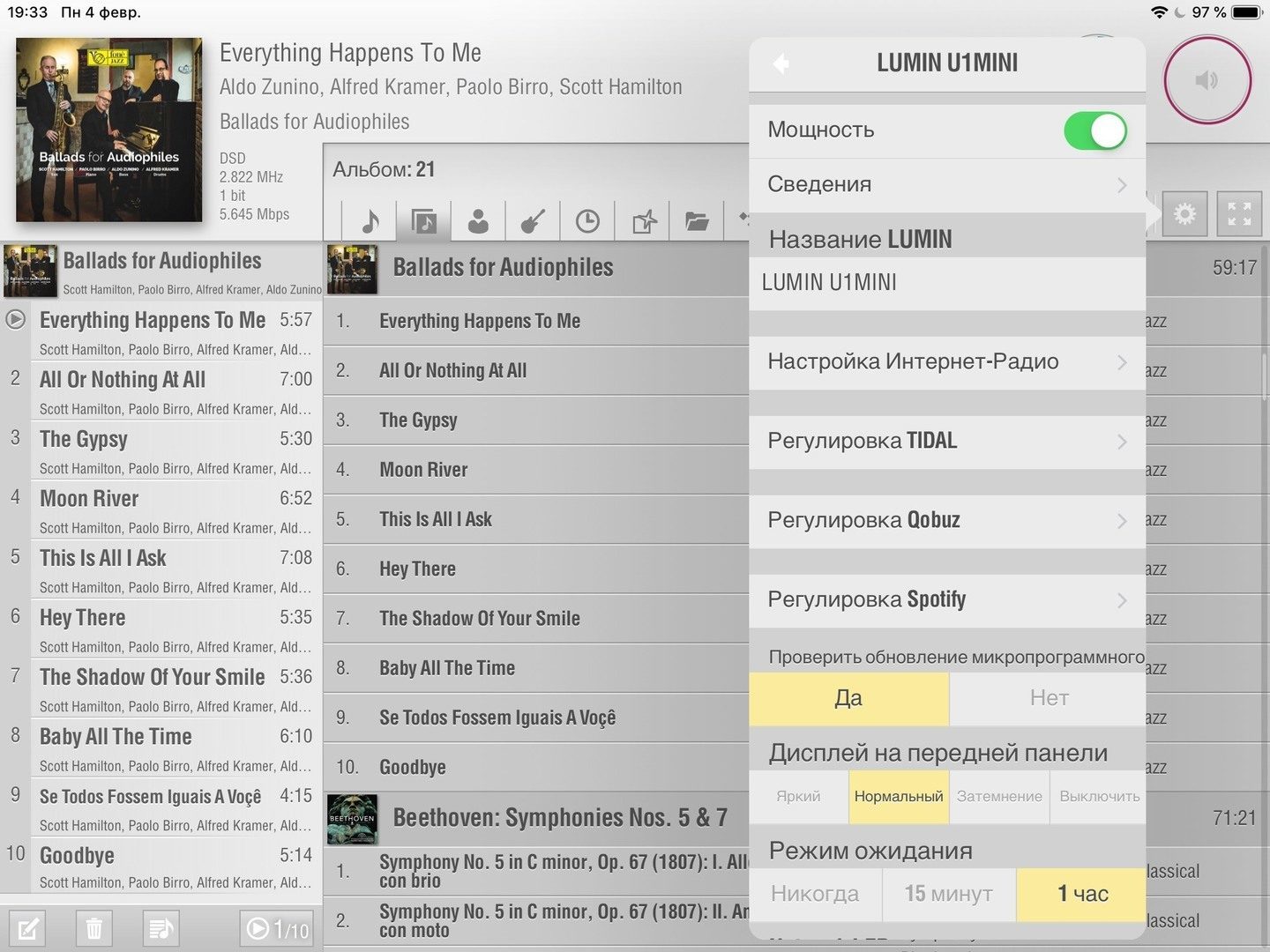Turn off the Мощность power switch
This screenshot has height=952, width=1270.
click(x=1094, y=131)
